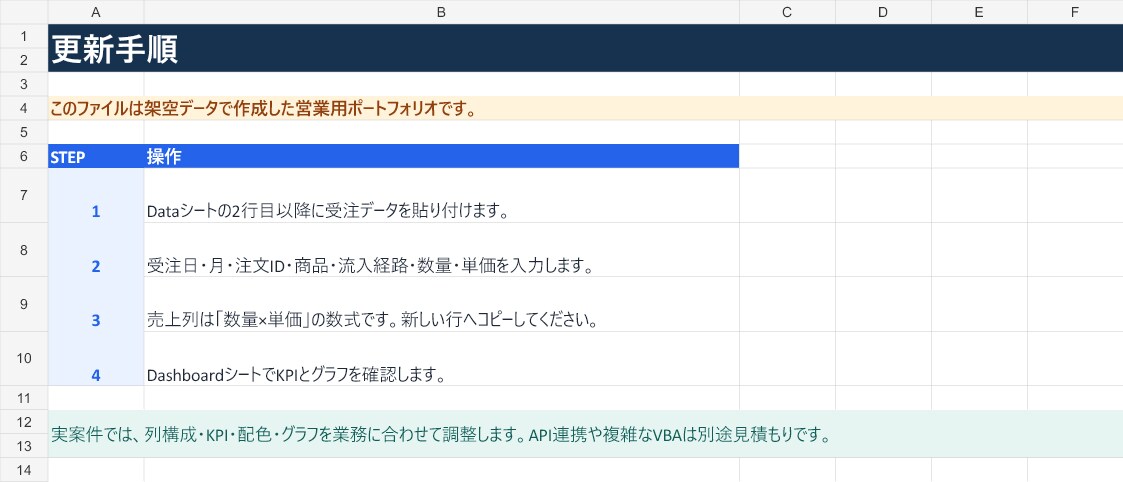The image size is (1123, 482).
Task: Select column D header
Action: pyautogui.click(x=883, y=12)
